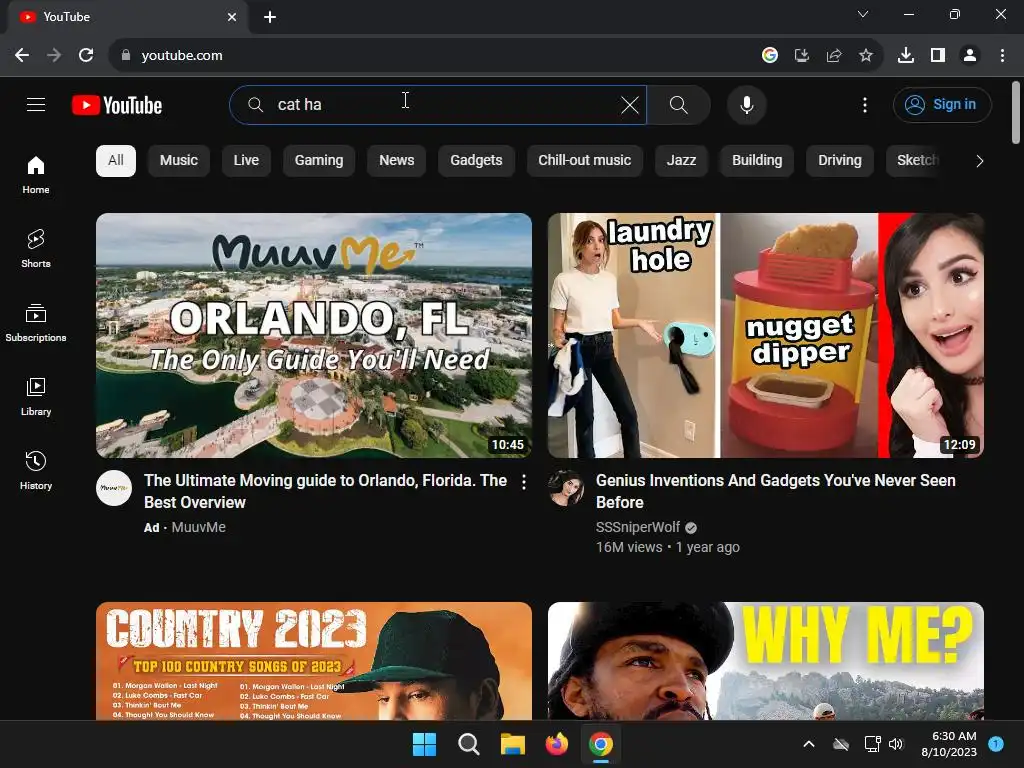Open options menu for Orlando ad video
1024x768 pixels.
coord(524,482)
